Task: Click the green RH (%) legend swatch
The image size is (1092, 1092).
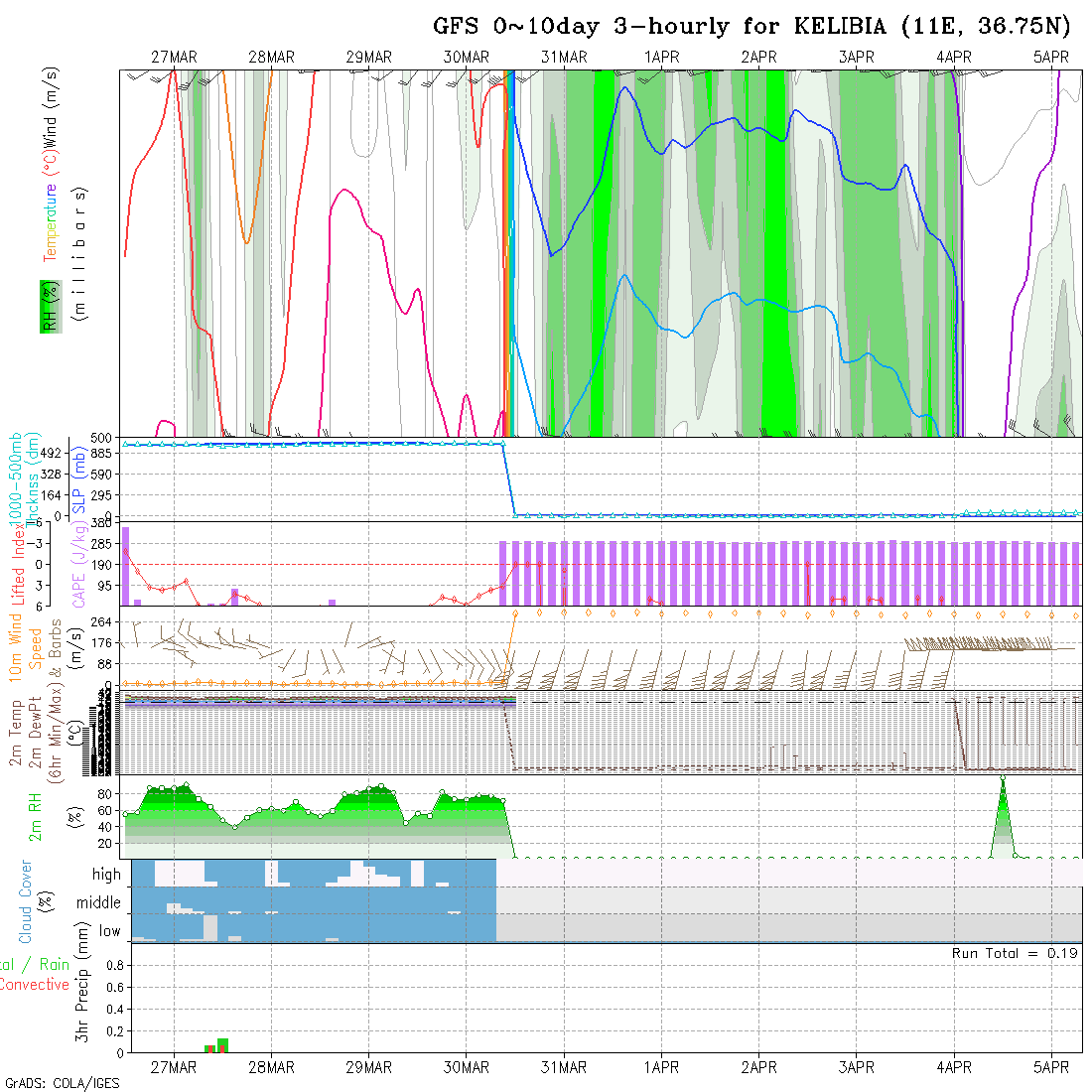Action: [x=48, y=307]
